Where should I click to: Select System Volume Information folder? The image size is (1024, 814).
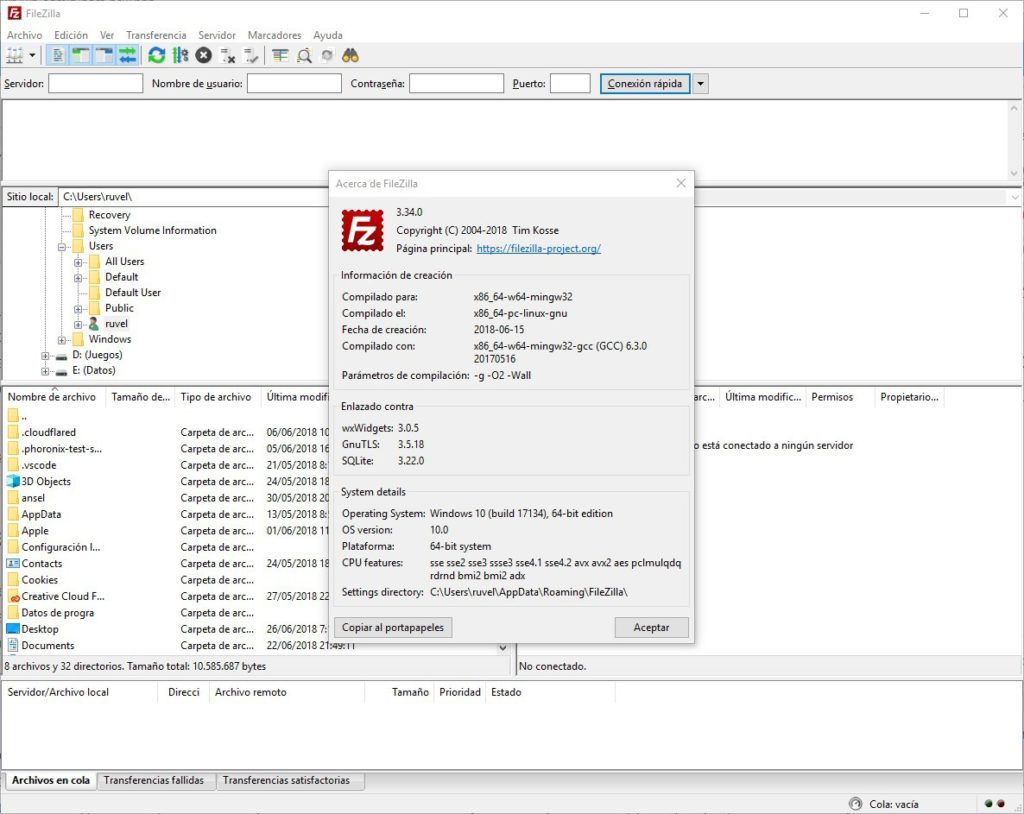(152, 231)
